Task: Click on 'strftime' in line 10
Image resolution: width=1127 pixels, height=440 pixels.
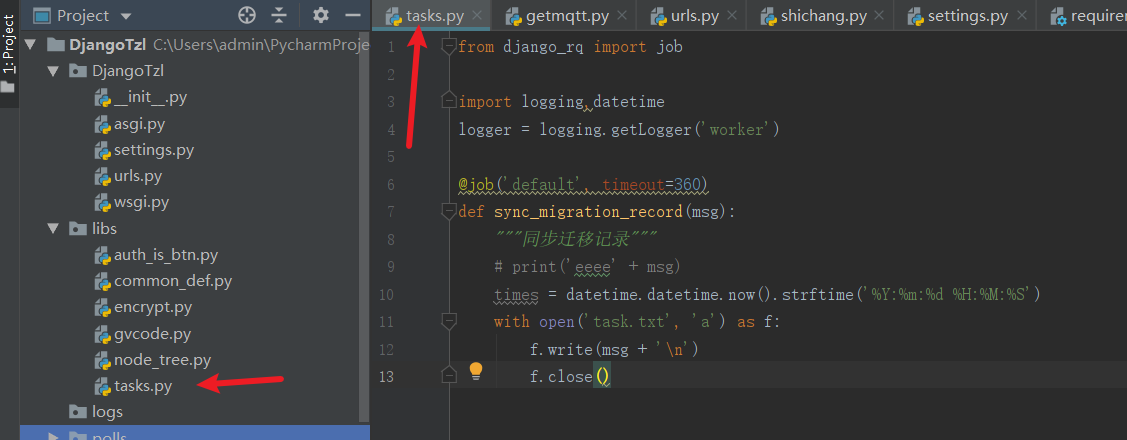Action: coord(816,295)
